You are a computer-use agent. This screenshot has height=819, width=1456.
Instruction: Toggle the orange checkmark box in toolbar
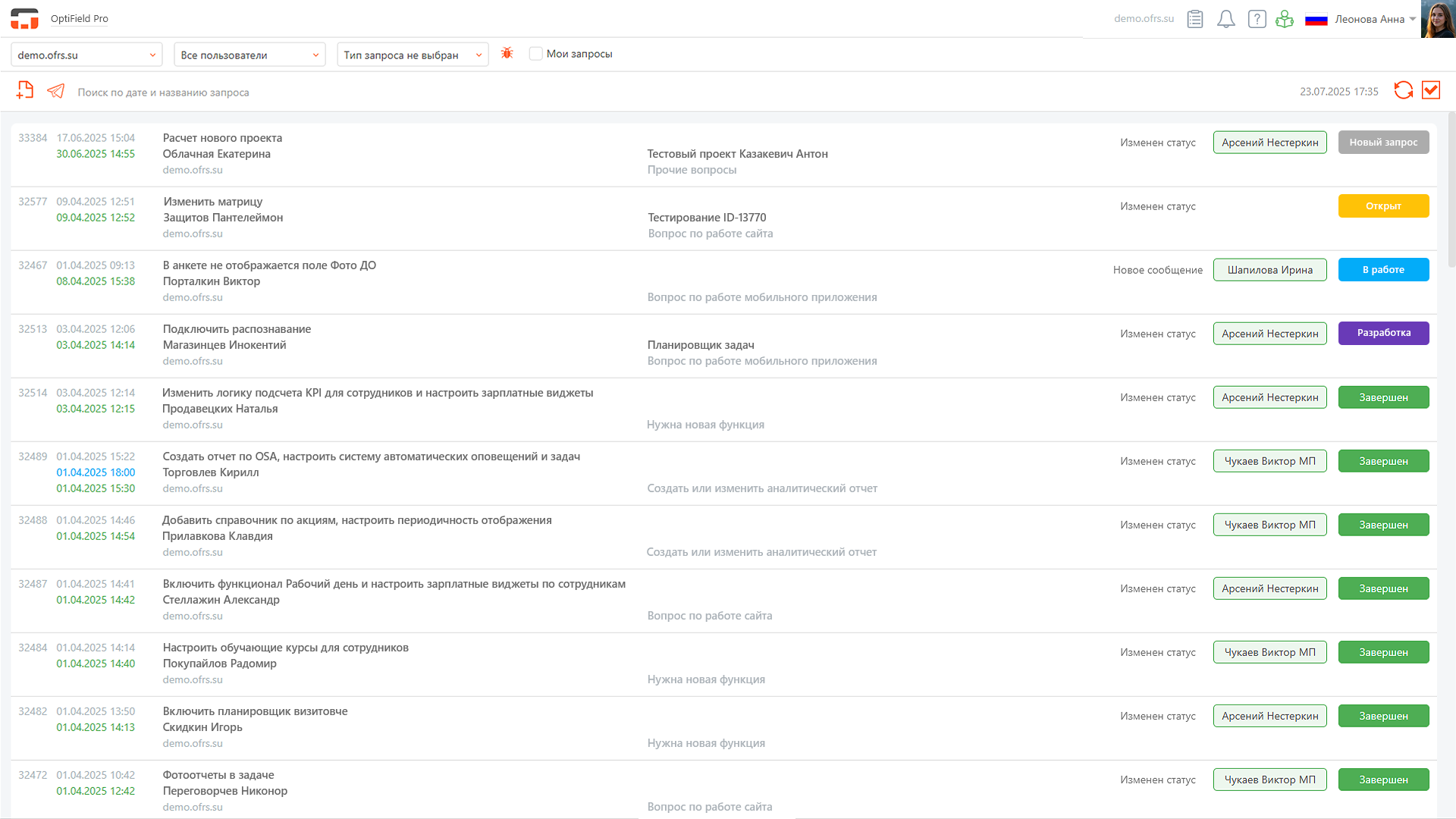tap(1431, 90)
